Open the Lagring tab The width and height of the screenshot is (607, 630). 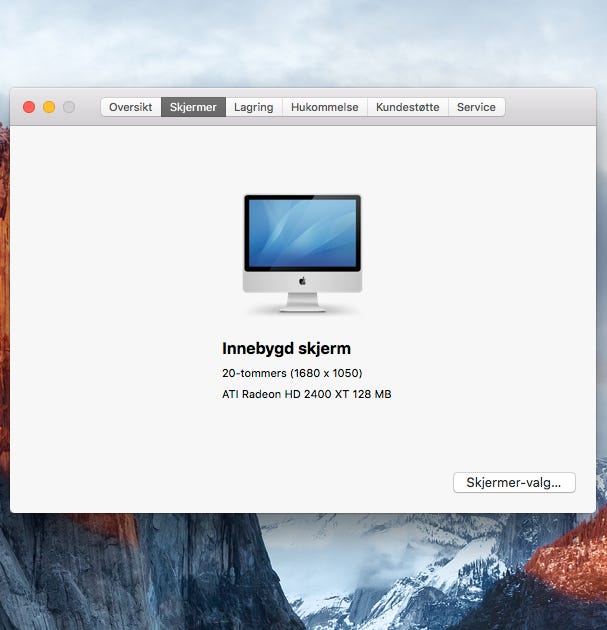(254, 107)
